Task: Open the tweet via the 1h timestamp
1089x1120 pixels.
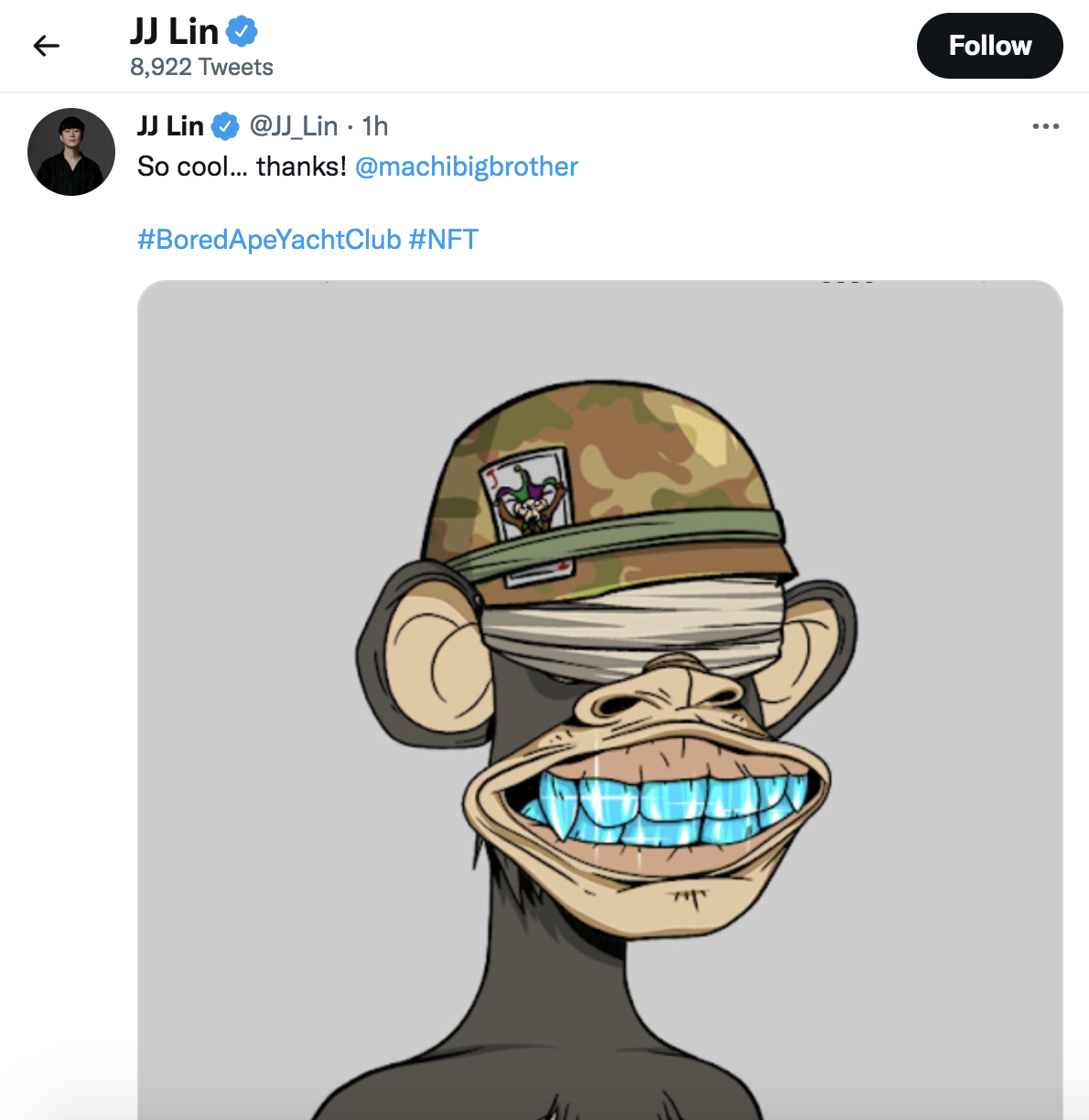Action: tap(375, 126)
